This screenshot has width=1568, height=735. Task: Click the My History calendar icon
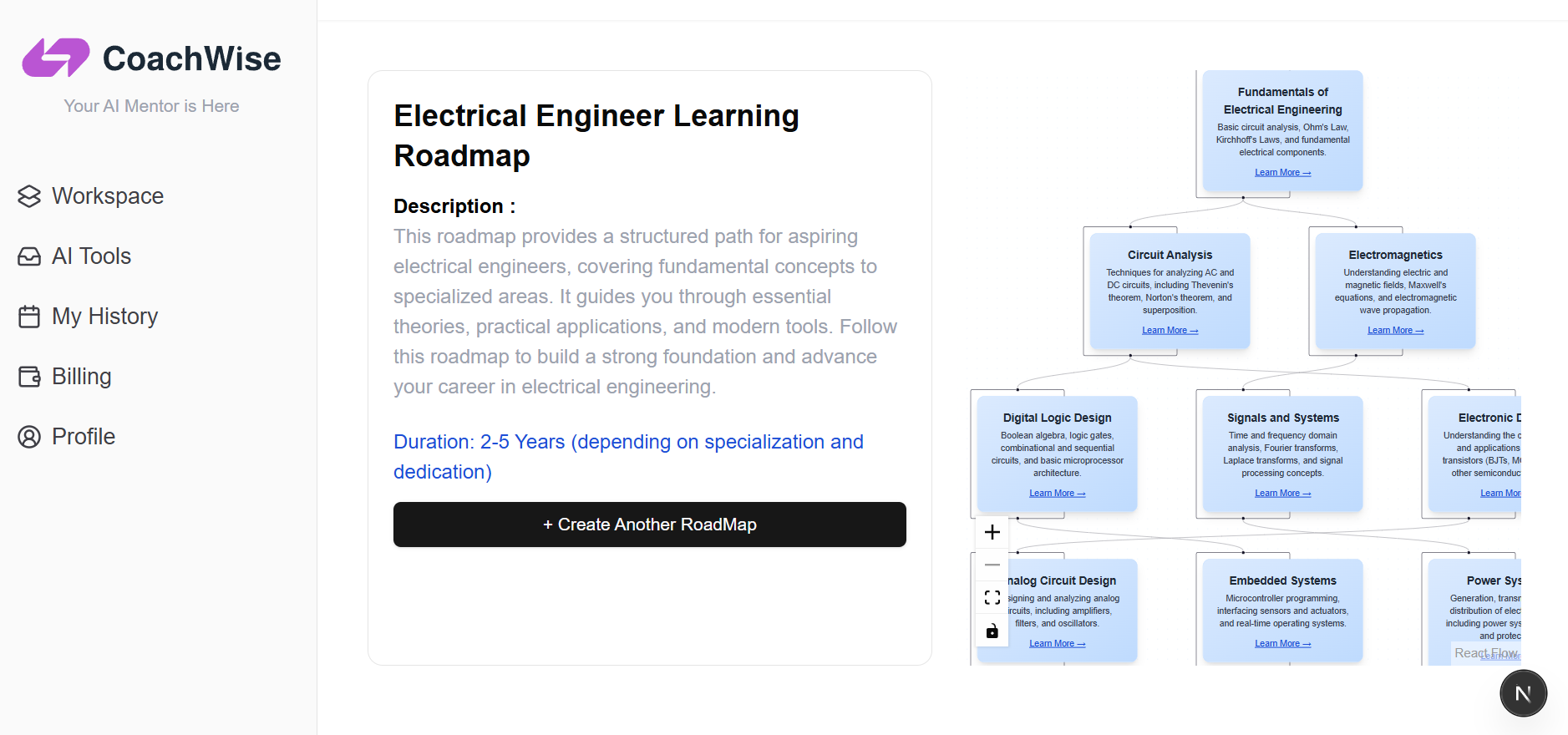click(x=29, y=317)
